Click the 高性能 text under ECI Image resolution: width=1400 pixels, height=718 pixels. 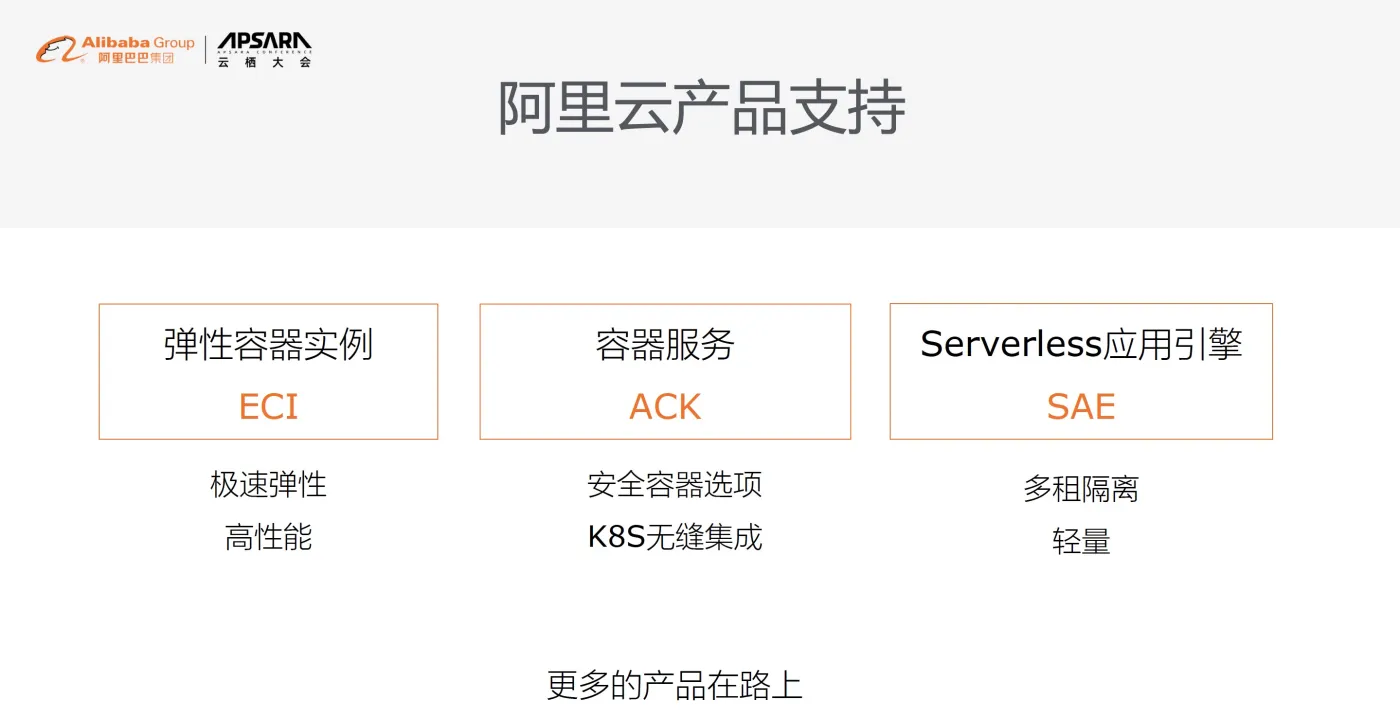click(x=268, y=538)
